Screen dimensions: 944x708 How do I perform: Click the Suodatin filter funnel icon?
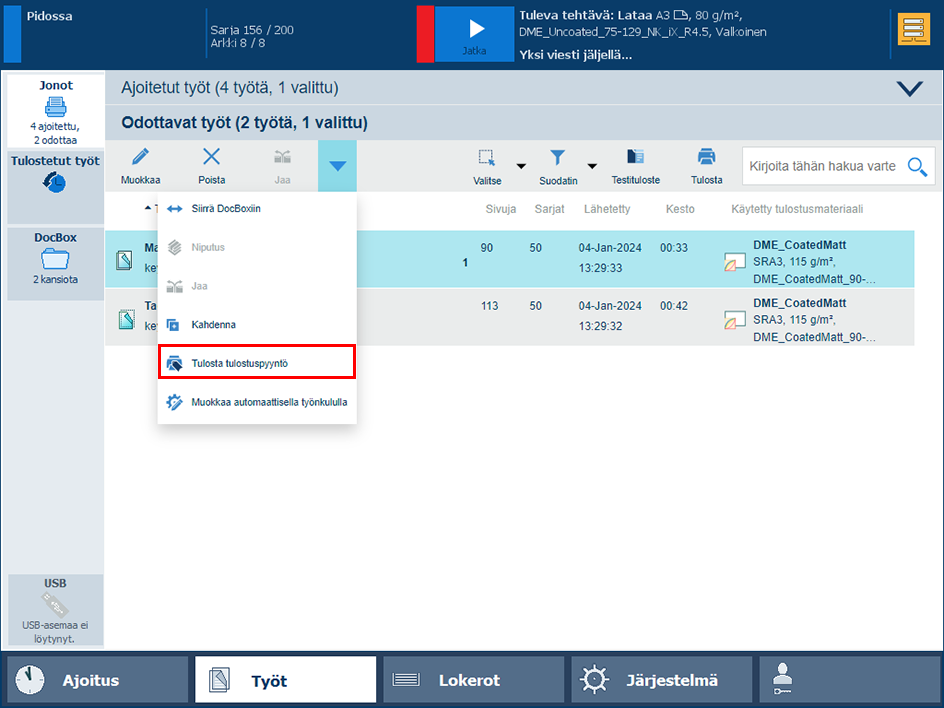pos(557,158)
